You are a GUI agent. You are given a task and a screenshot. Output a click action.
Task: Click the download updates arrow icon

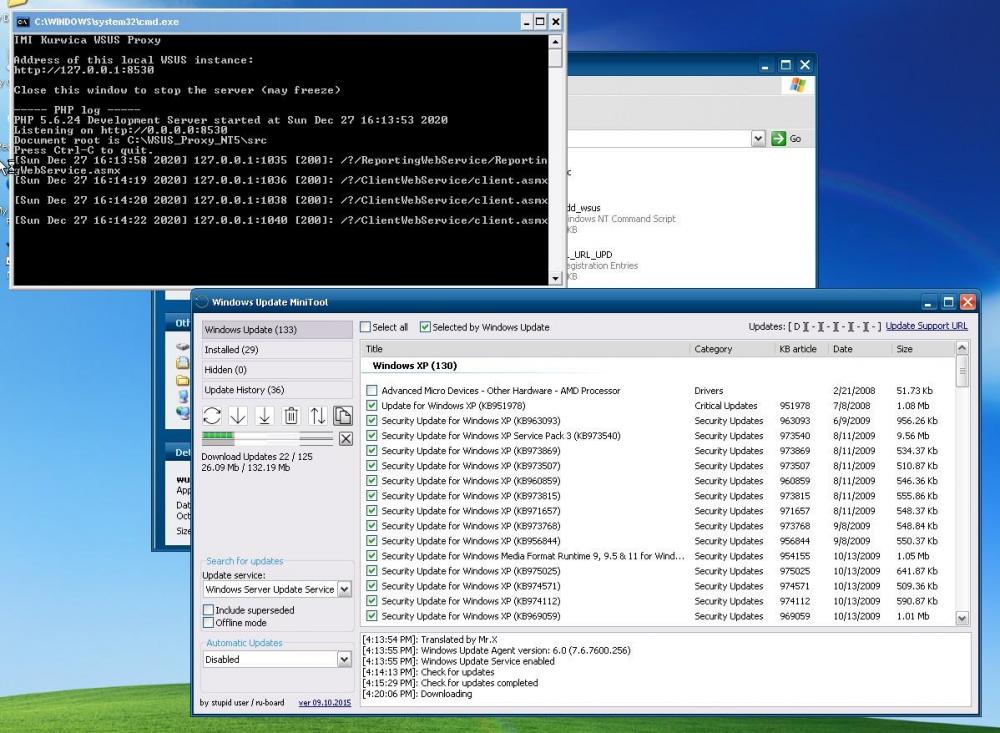coord(238,416)
